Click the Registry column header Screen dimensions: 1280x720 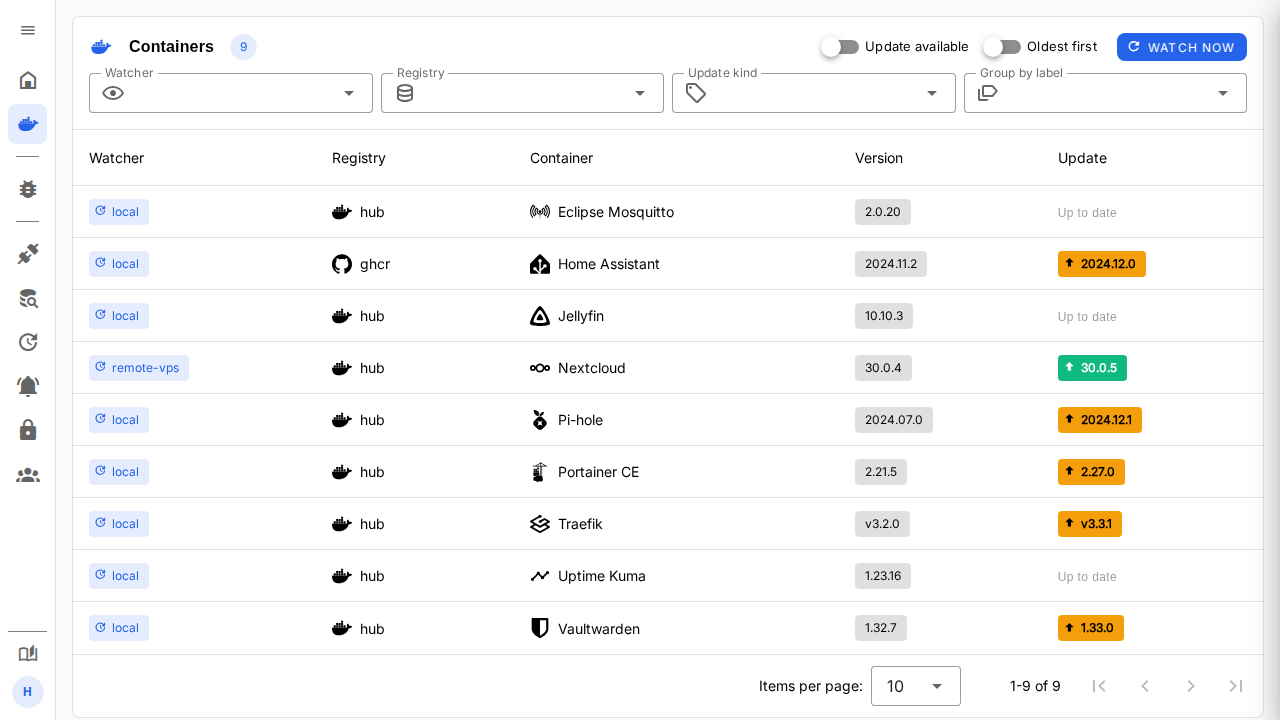coord(359,158)
